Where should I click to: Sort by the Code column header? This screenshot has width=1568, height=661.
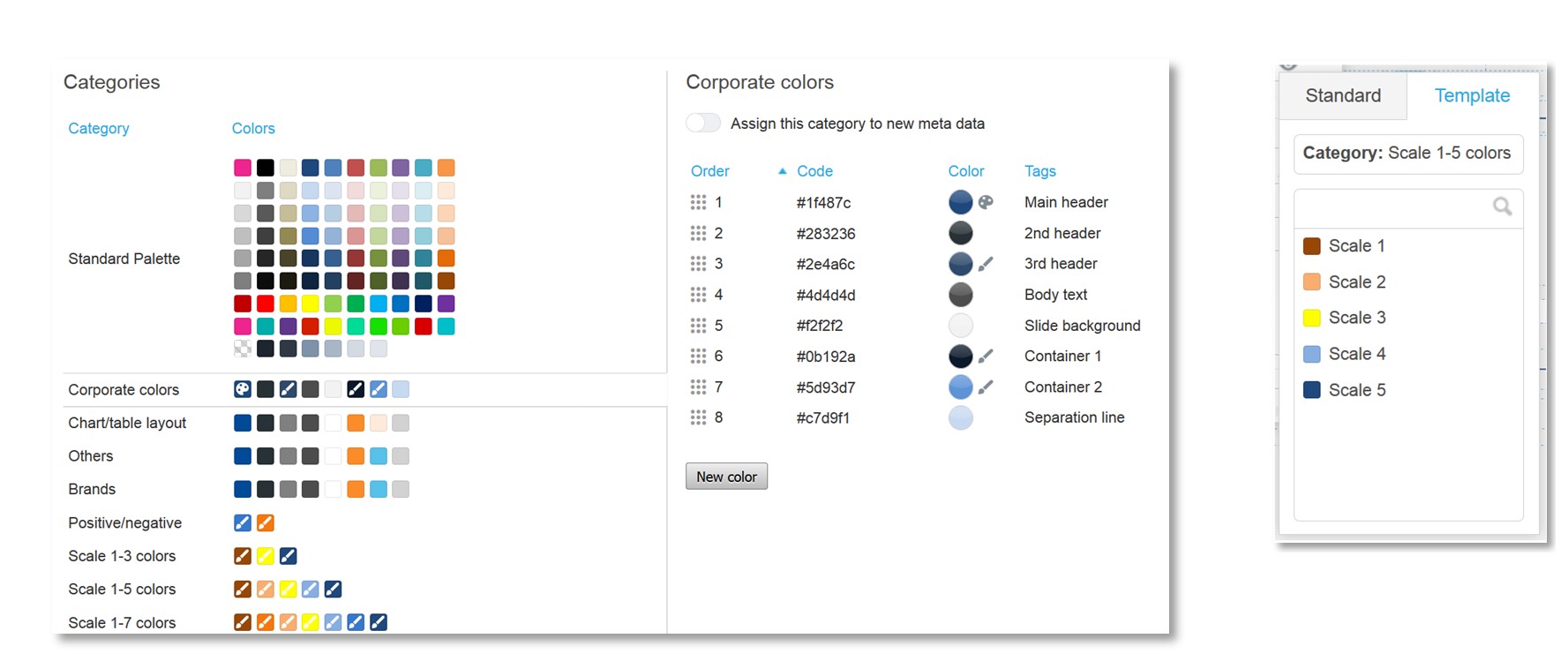814,171
